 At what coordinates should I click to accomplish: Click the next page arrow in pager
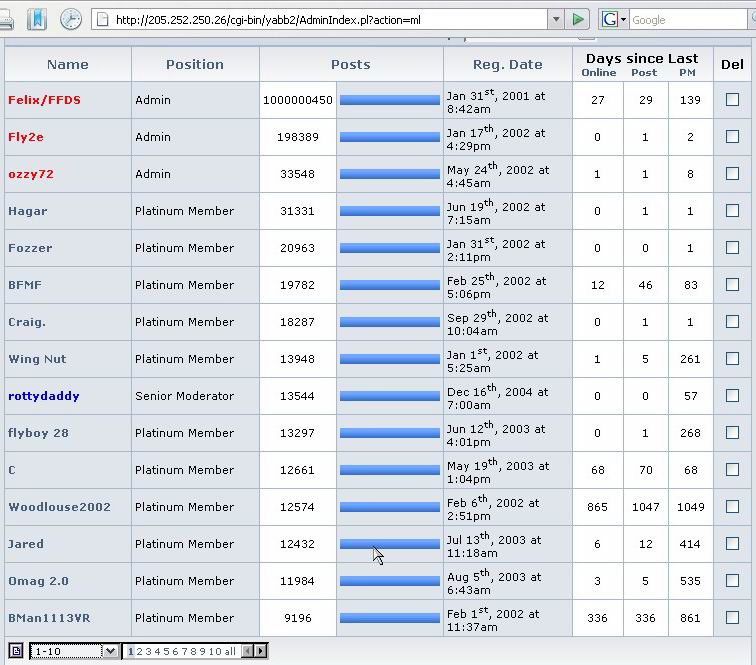click(x=260, y=651)
